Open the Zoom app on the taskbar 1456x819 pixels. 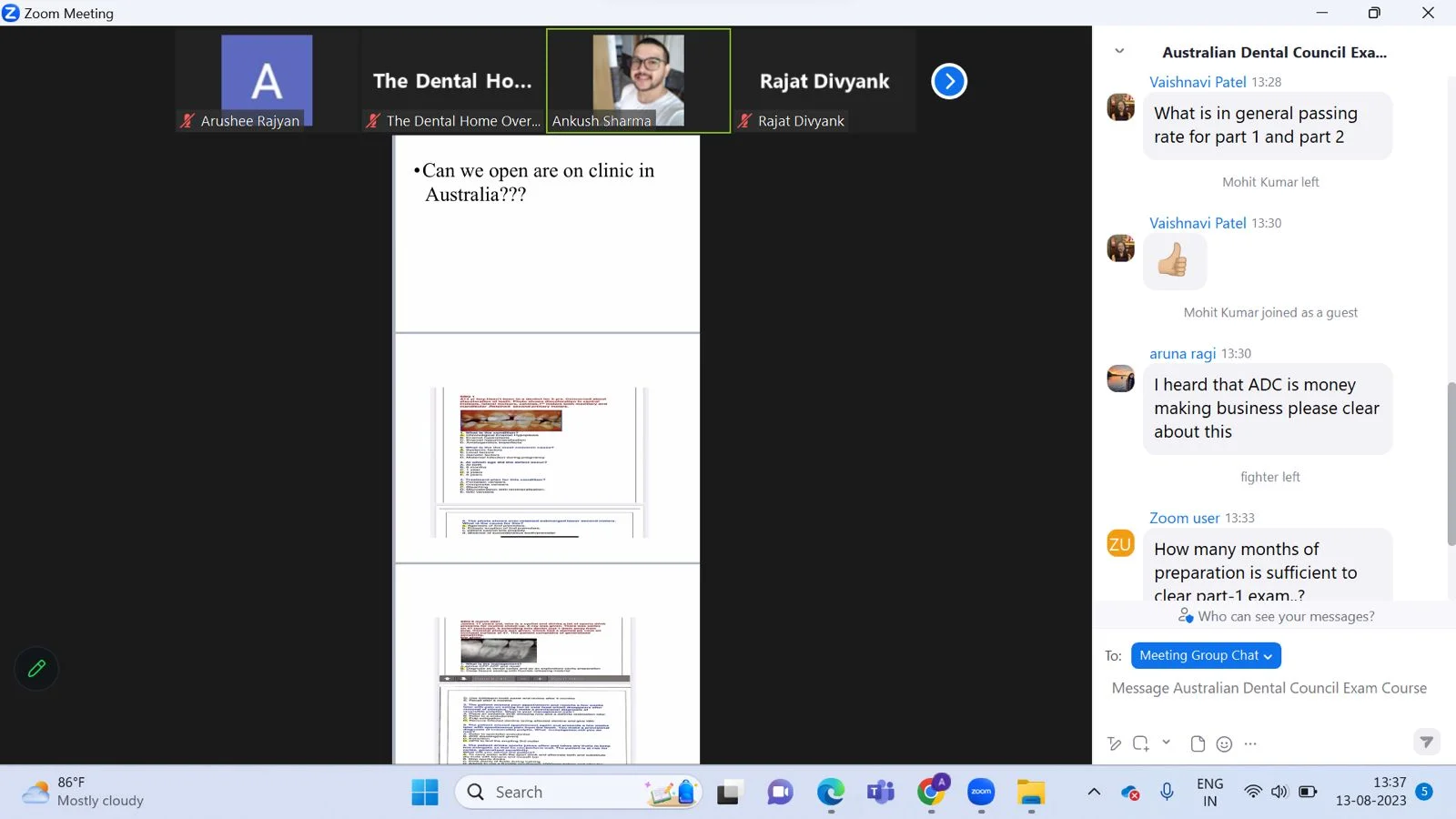981,793
